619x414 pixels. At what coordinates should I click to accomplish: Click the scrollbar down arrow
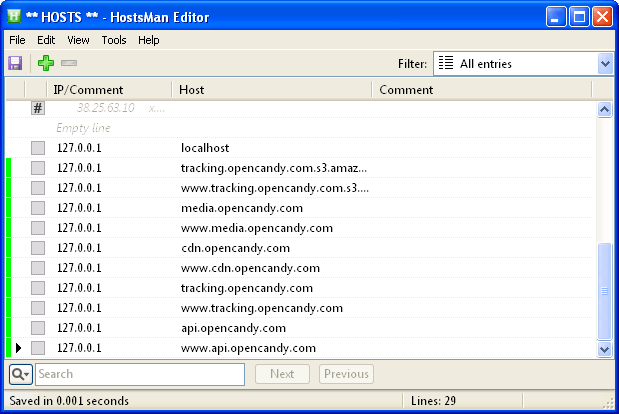(604, 349)
